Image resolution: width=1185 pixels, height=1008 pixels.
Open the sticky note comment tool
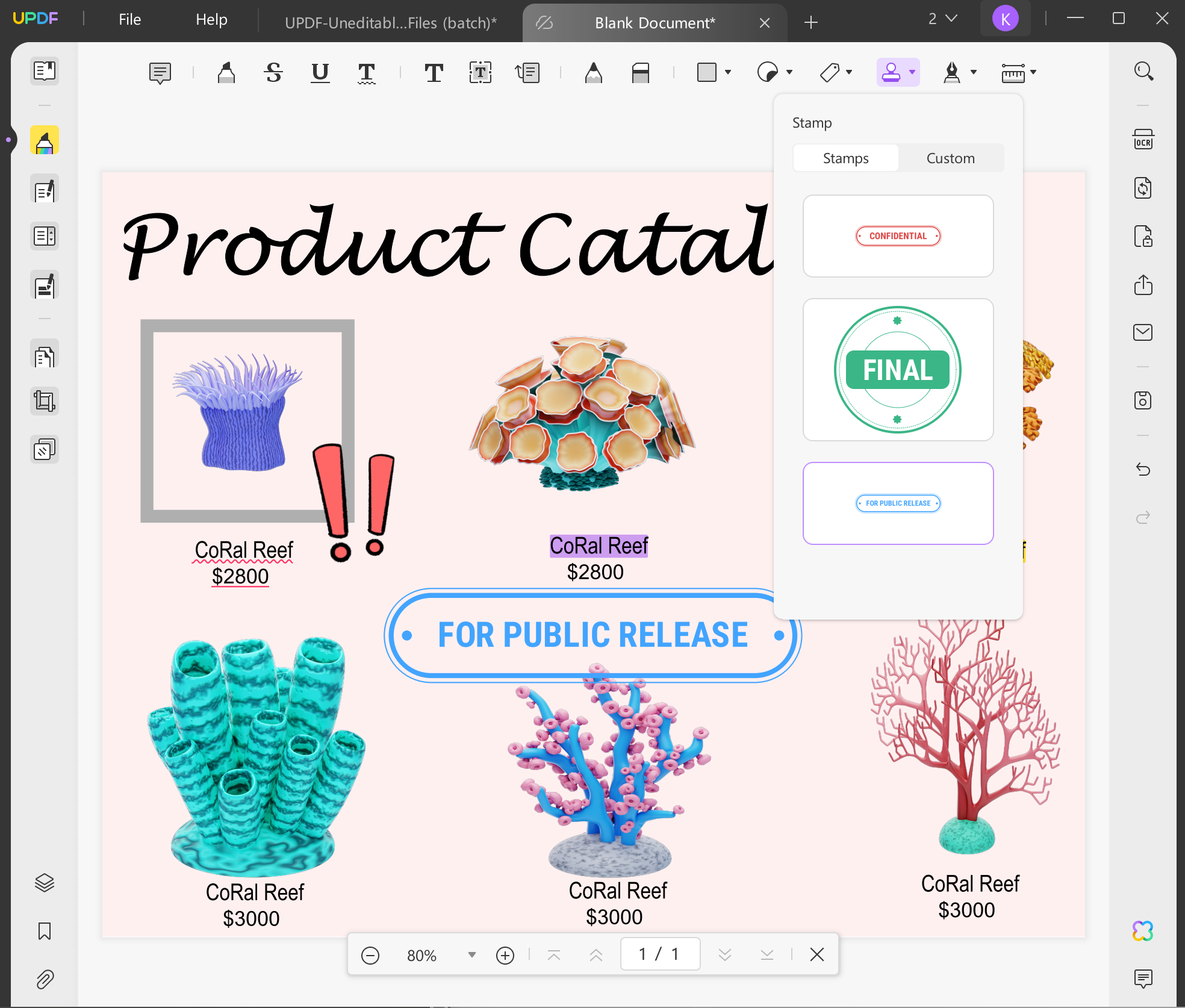coord(160,73)
